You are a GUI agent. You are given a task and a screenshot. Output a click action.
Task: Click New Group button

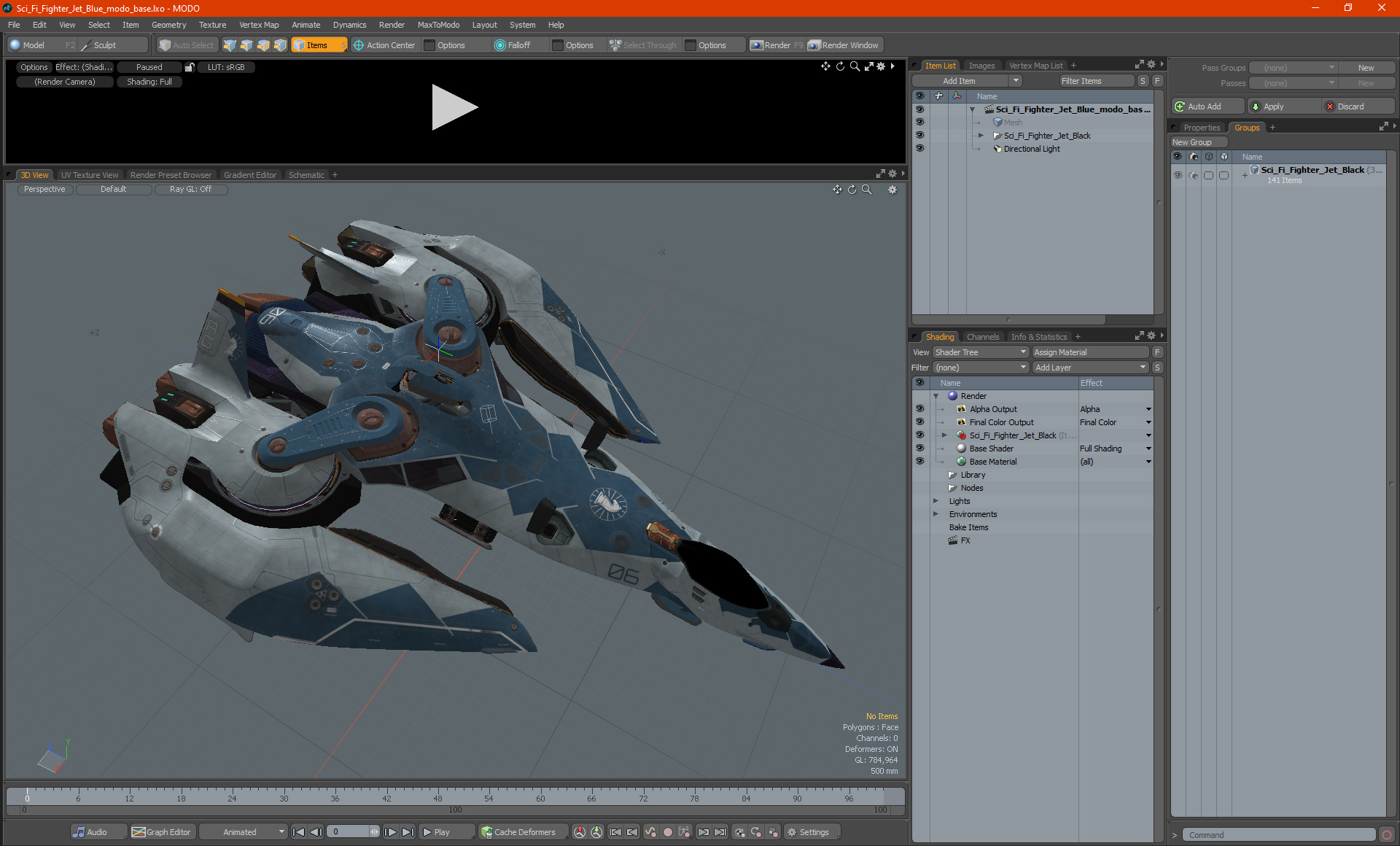pyautogui.click(x=1198, y=142)
